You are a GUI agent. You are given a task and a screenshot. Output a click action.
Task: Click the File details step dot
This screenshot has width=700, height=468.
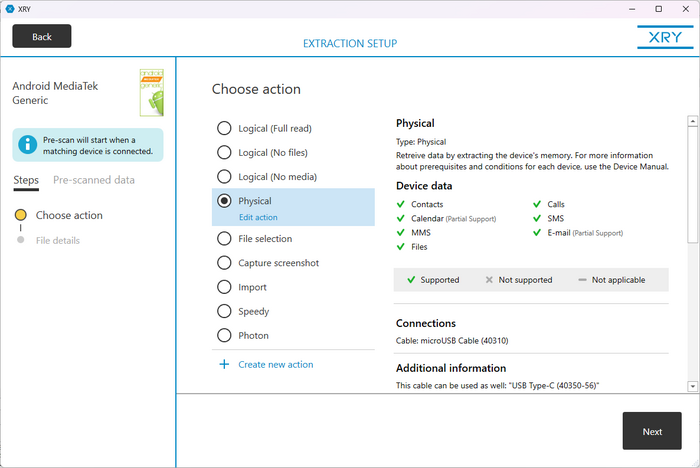click(x=21, y=240)
